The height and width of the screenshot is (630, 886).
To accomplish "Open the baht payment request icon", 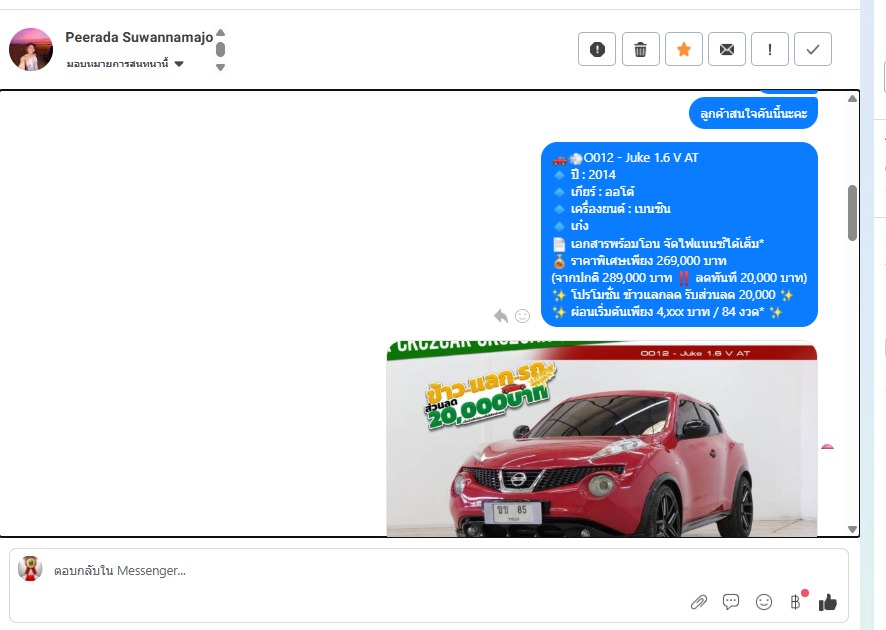I will [795, 602].
